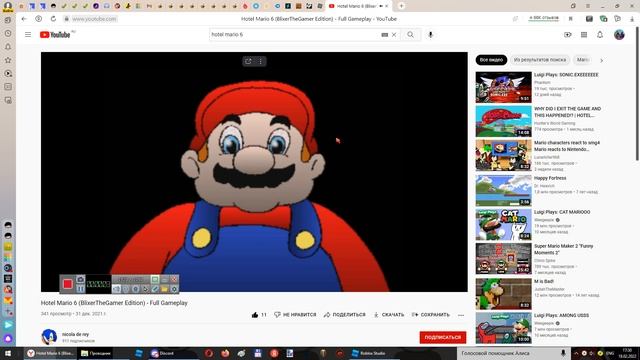The width and height of the screenshot is (640, 360).
Task: Click the page vertical scrollbar
Action: tap(637, 94)
